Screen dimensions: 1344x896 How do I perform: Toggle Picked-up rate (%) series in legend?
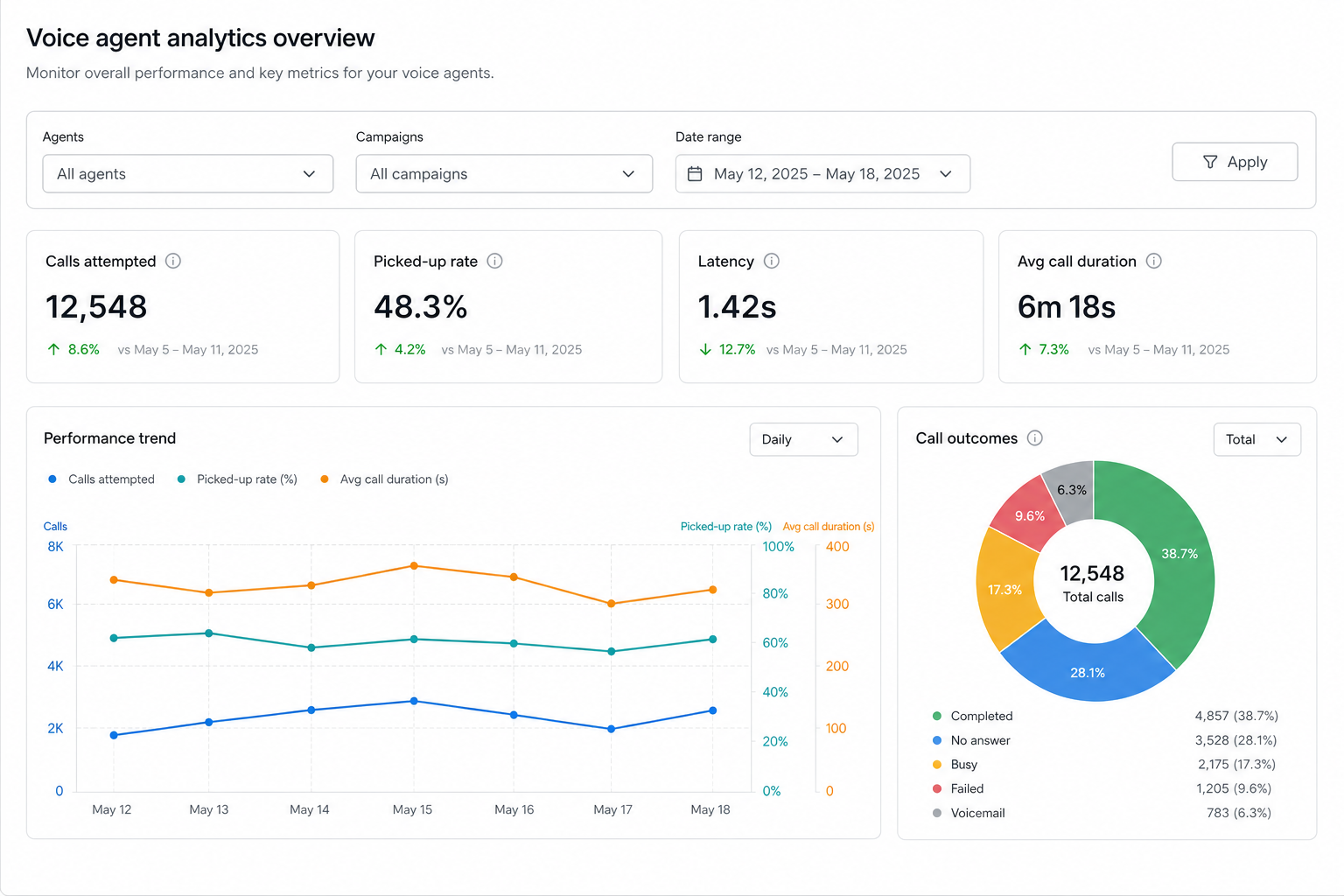[237, 479]
